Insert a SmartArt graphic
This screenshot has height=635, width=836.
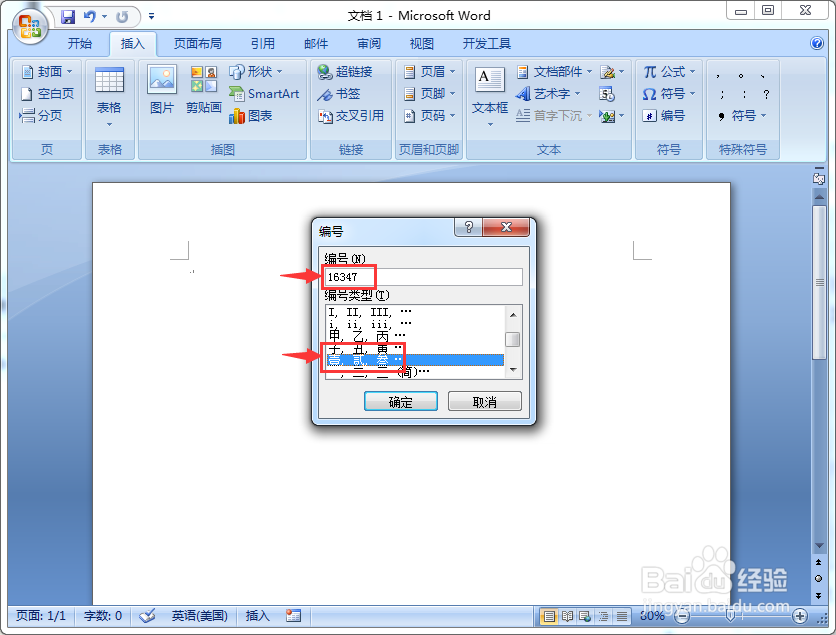point(265,93)
